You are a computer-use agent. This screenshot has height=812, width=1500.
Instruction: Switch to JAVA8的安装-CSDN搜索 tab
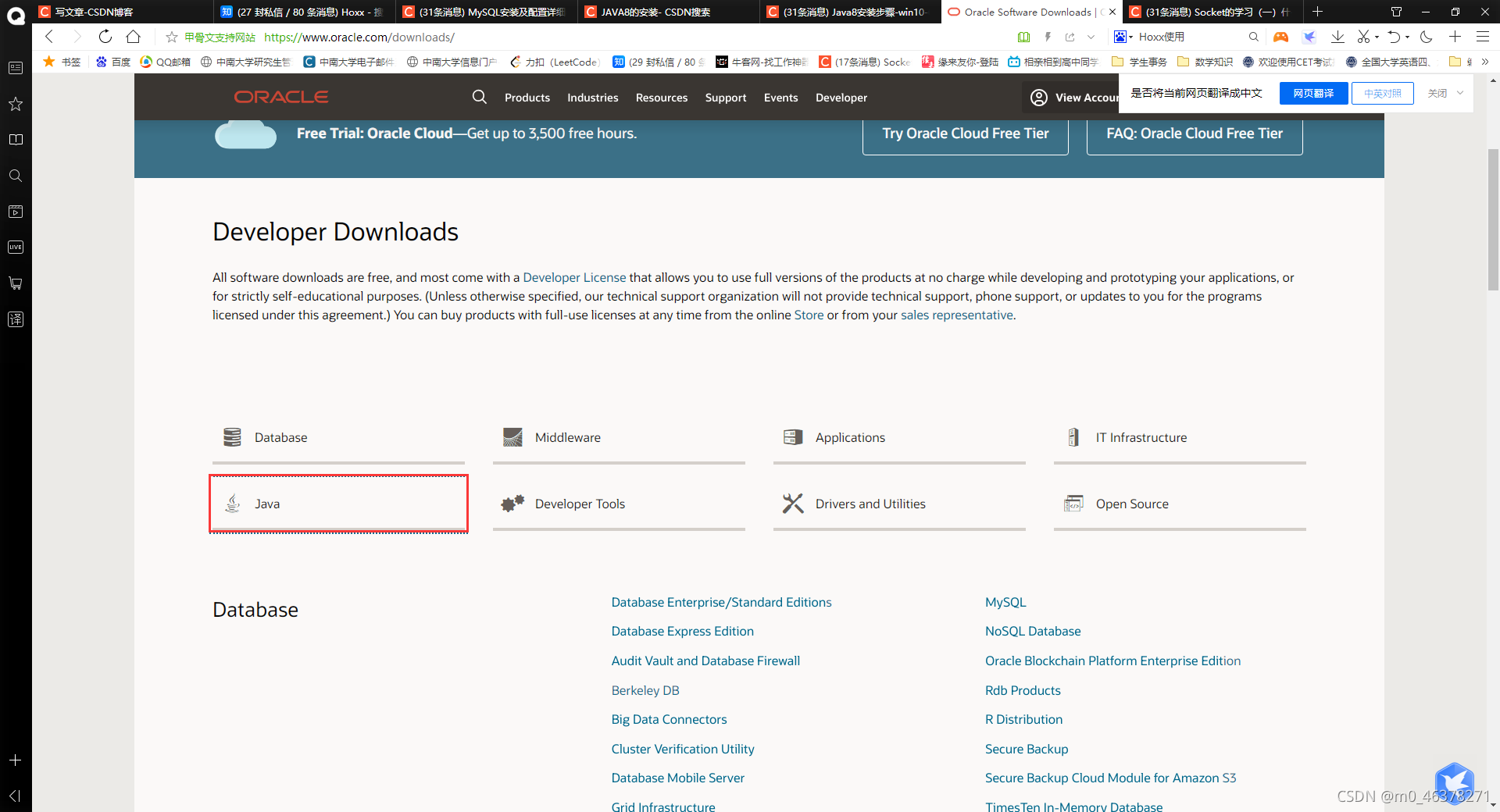pyautogui.click(x=669, y=12)
